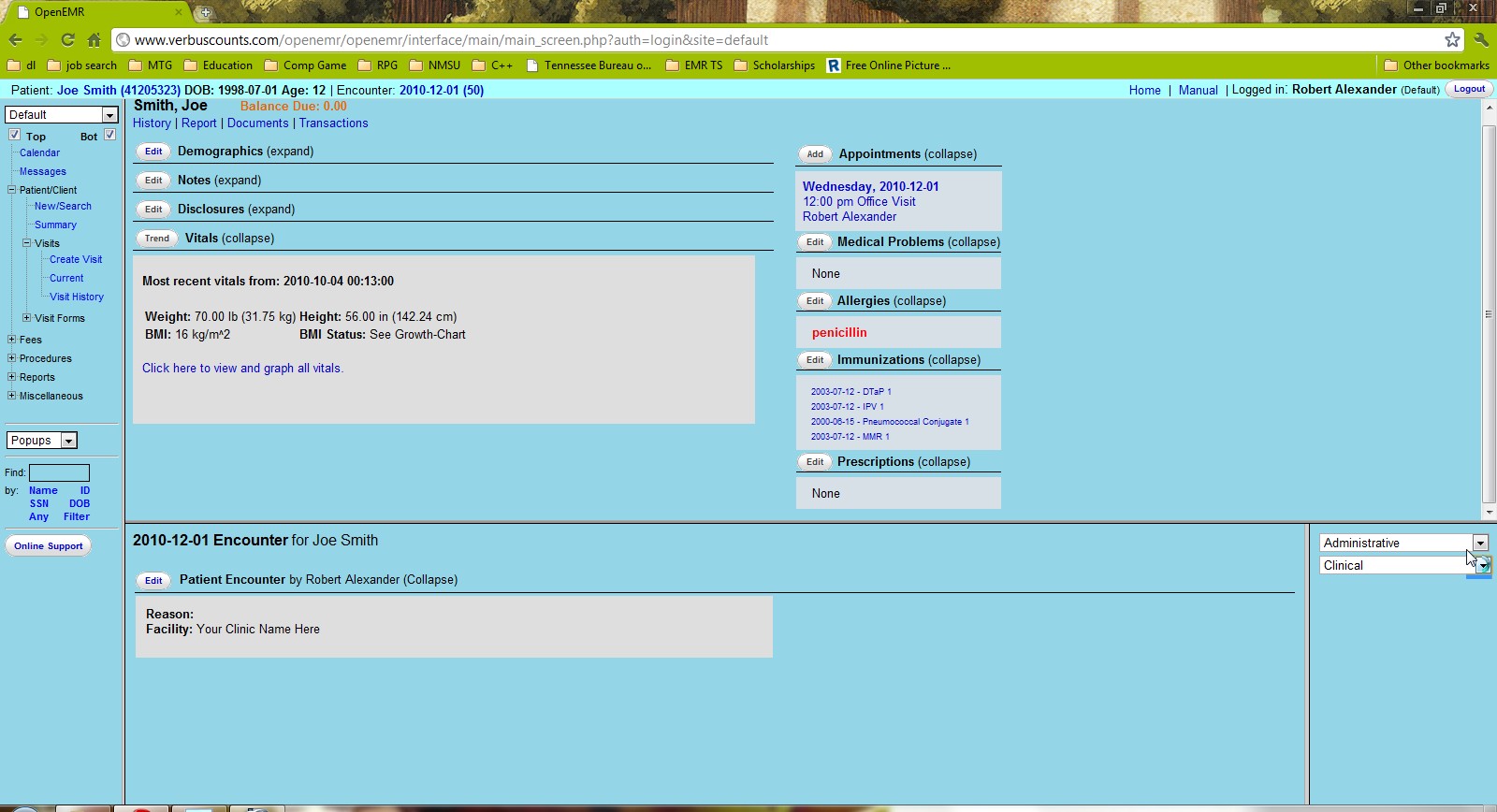Open a new browser tab
1497x812 pixels.
[x=205, y=12]
